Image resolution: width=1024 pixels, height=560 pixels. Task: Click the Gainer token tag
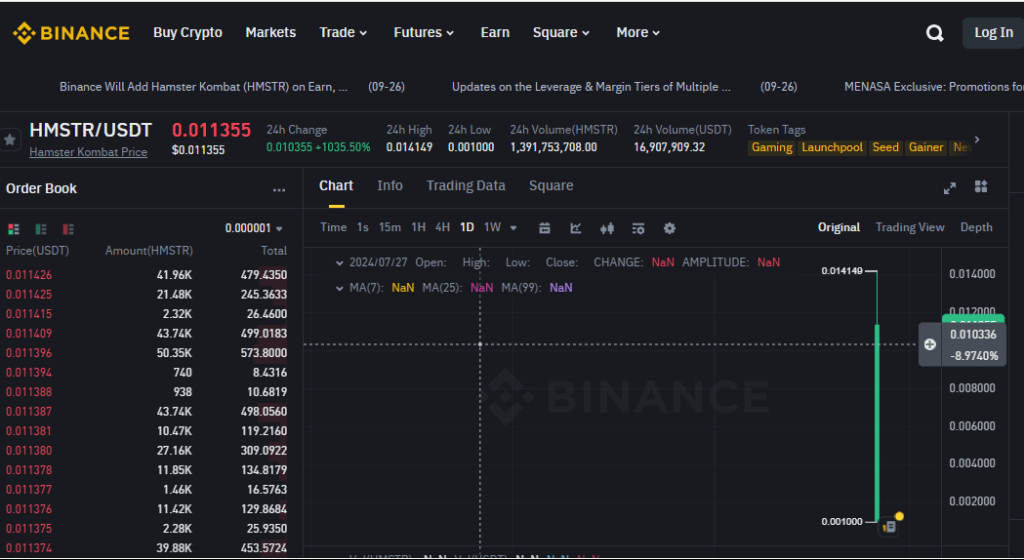click(925, 148)
